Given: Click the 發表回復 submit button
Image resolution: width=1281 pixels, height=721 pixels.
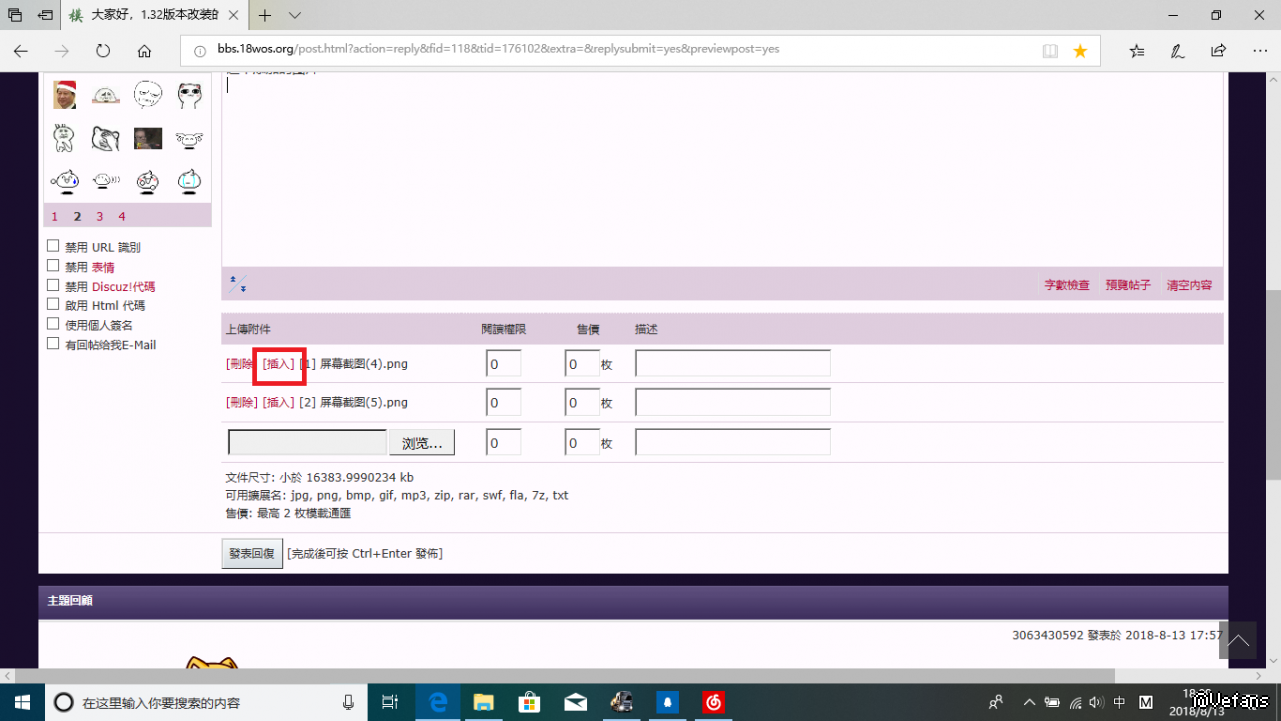Looking at the screenshot, I should 251,553.
